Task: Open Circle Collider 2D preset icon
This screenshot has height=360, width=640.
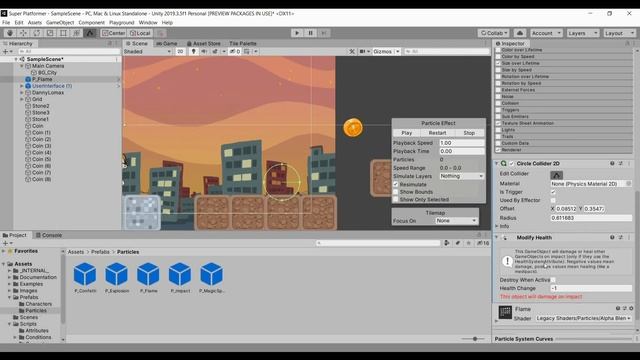Action: 621,163
